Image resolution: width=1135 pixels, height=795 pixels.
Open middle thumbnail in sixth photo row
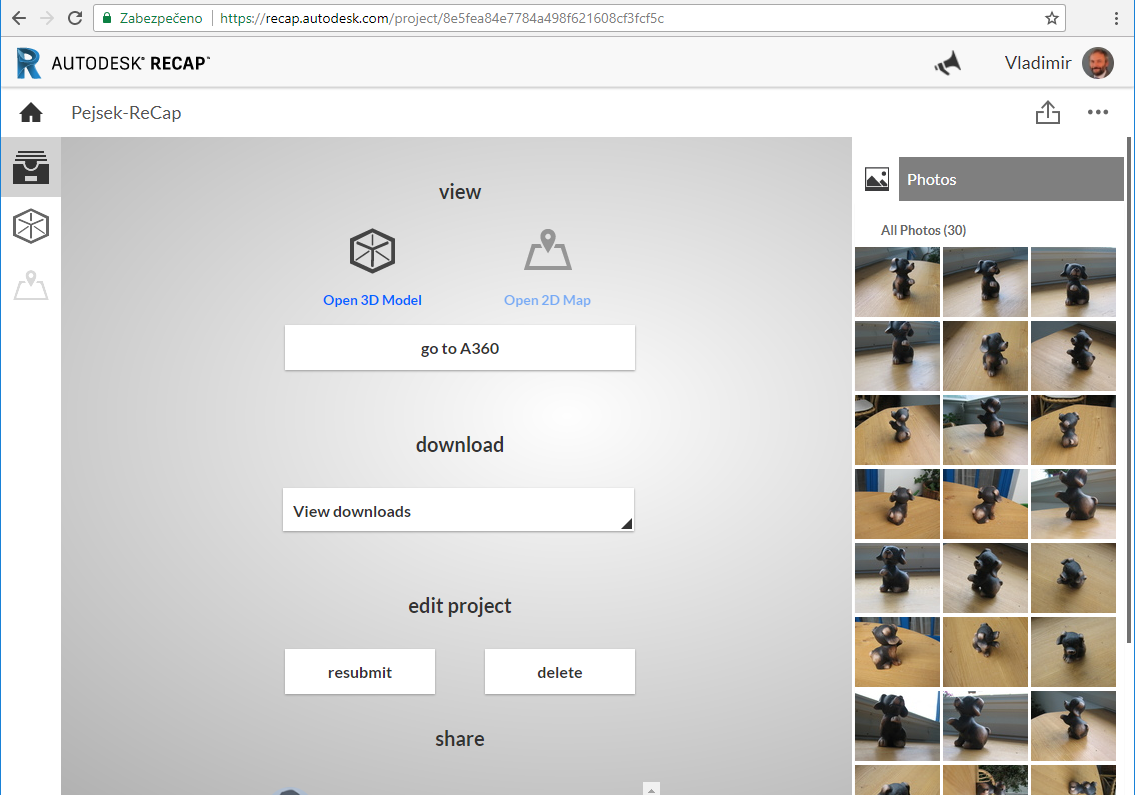click(x=985, y=652)
